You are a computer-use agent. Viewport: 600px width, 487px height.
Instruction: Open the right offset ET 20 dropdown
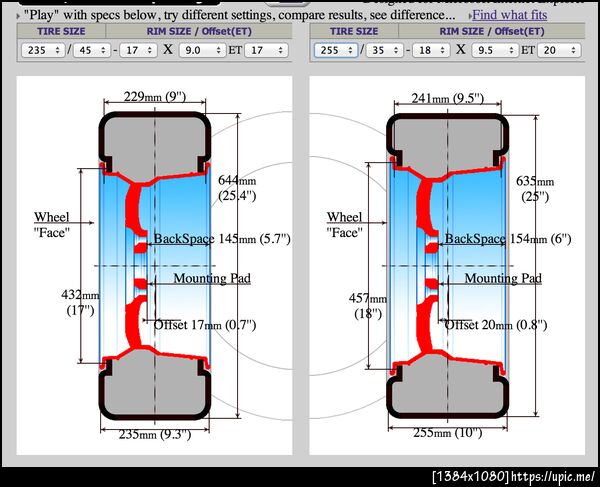[559, 50]
